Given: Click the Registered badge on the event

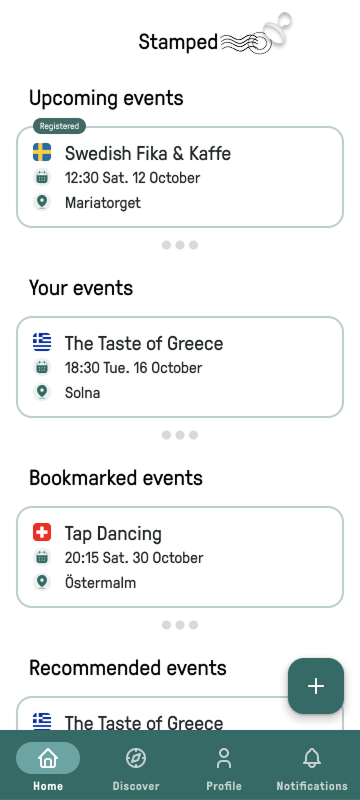Looking at the screenshot, I should (x=60, y=126).
